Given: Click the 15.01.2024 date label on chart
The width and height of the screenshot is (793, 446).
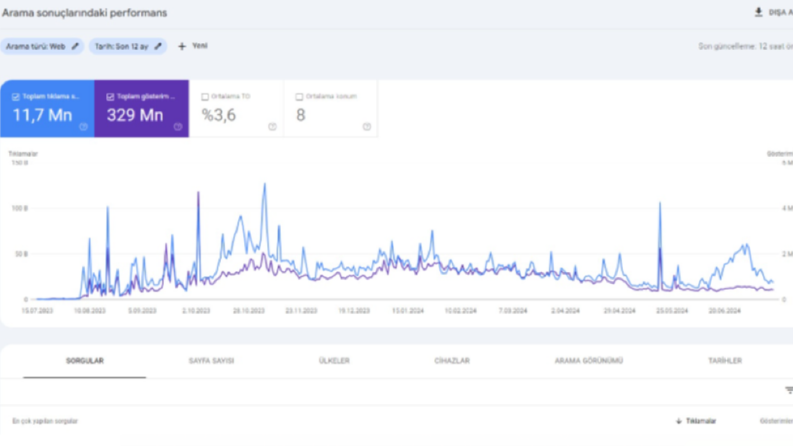Looking at the screenshot, I should coord(408,310).
